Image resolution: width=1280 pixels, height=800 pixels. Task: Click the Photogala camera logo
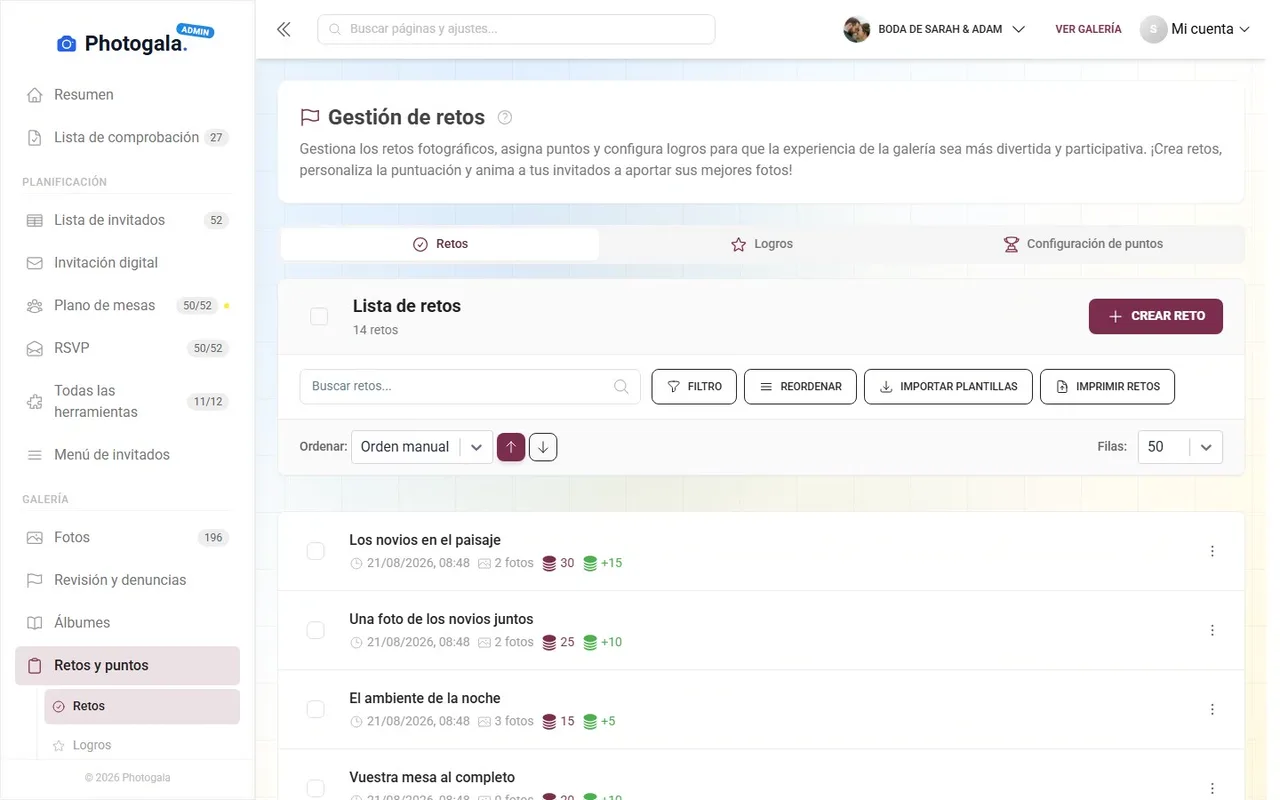click(x=67, y=43)
